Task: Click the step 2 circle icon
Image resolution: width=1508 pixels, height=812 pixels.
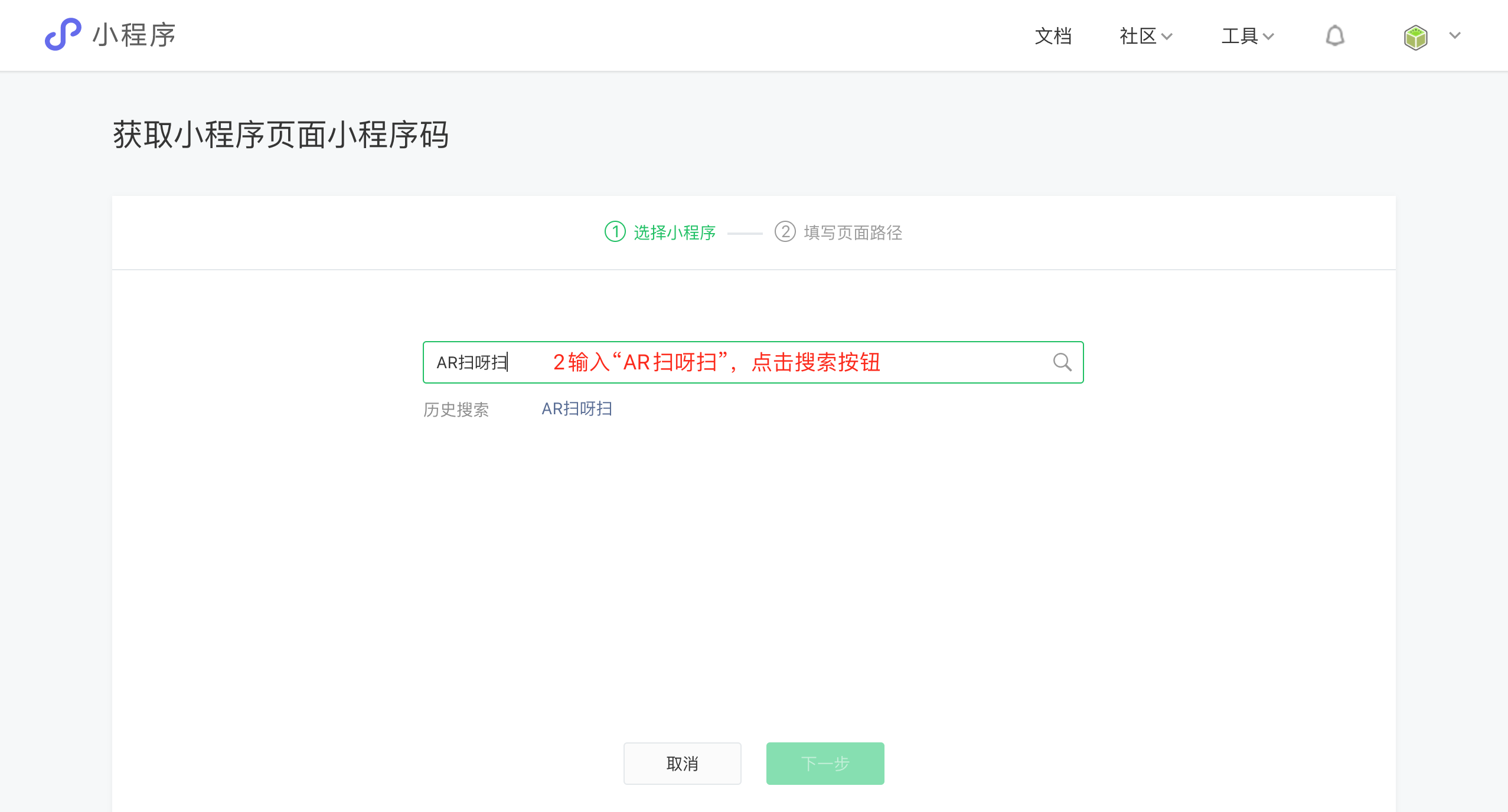Action: click(785, 232)
